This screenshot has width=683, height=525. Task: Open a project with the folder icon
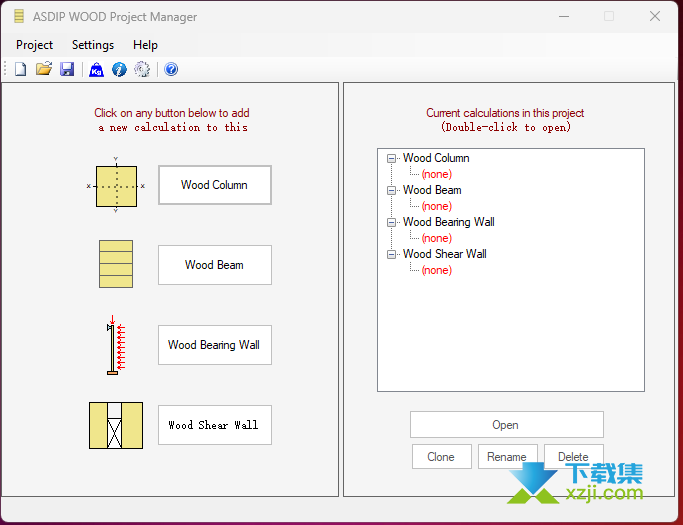pyautogui.click(x=44, y=69)
